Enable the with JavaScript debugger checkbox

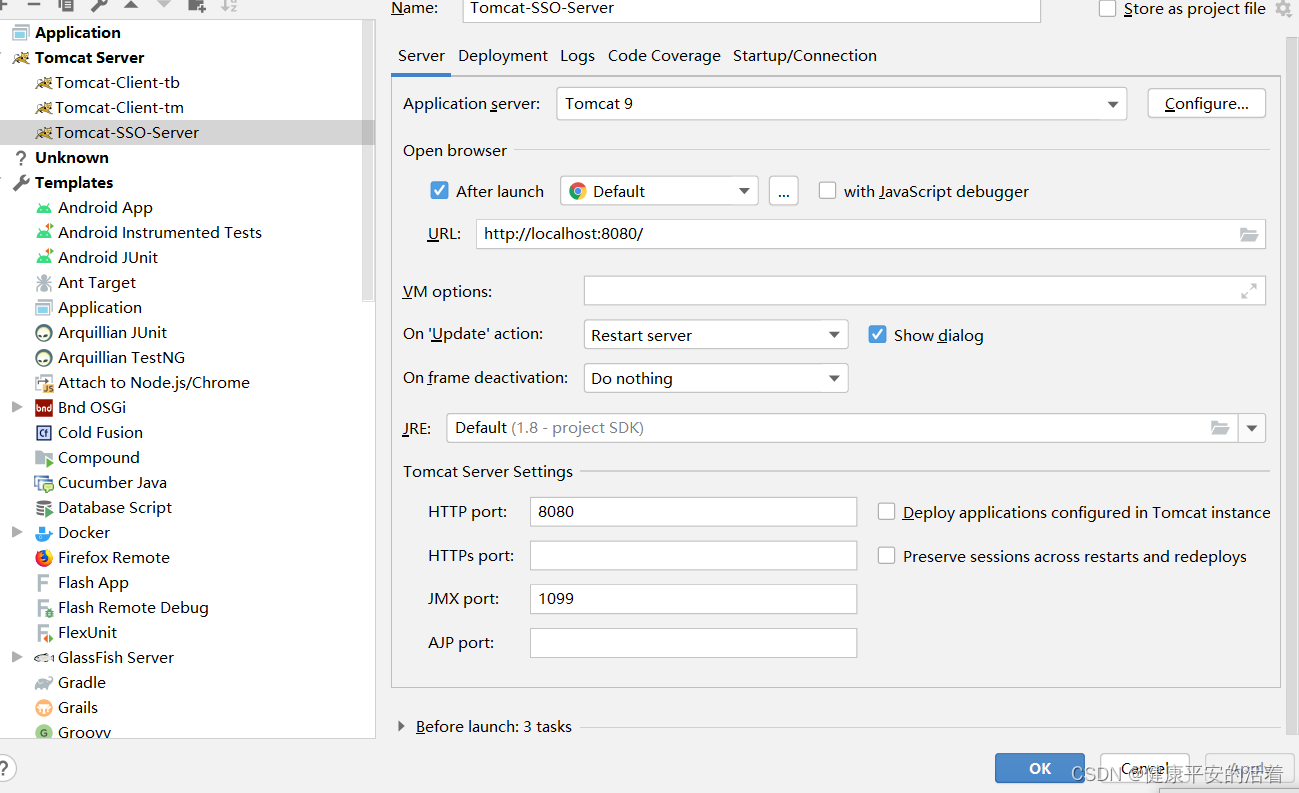(827, 190)
